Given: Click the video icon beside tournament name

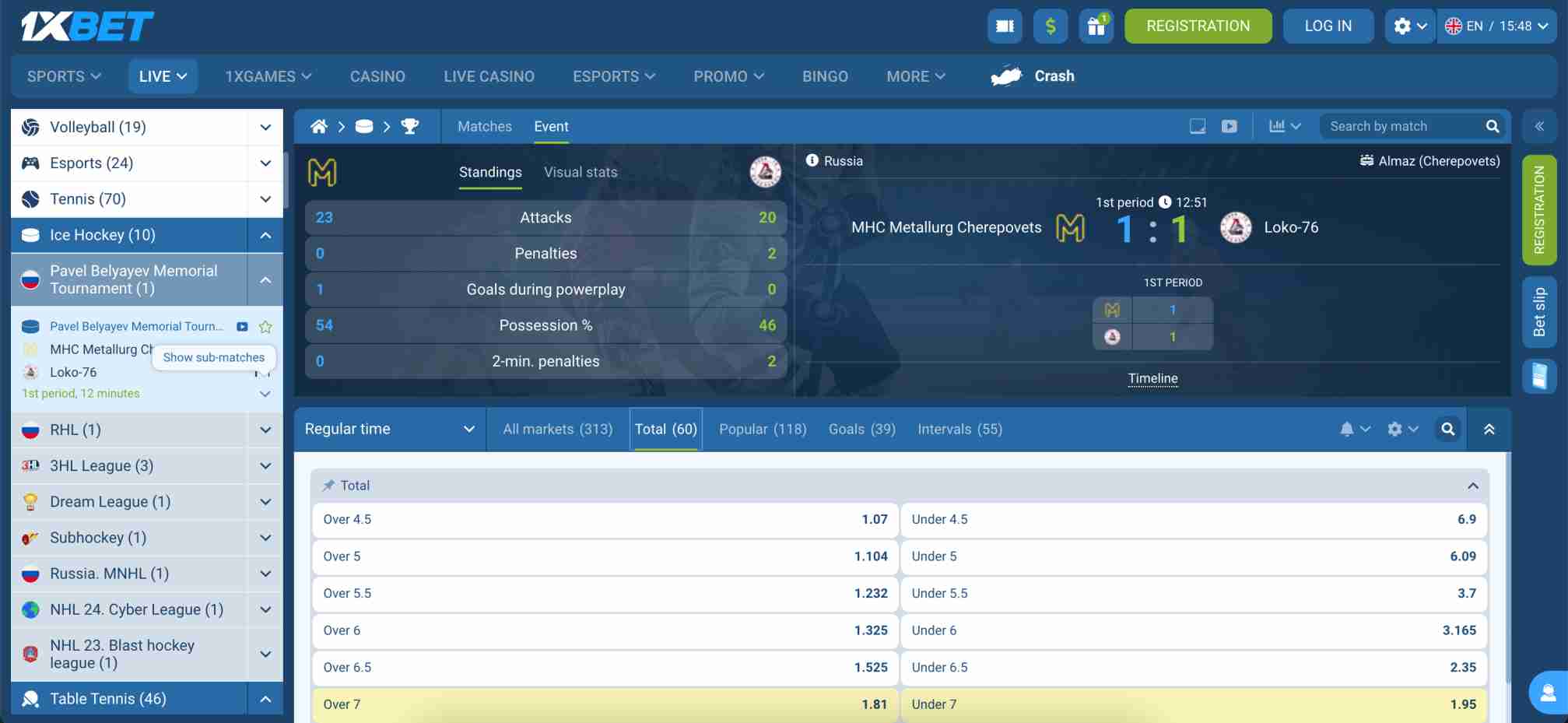Looking at the screenshot, I should tap(242, 327).
